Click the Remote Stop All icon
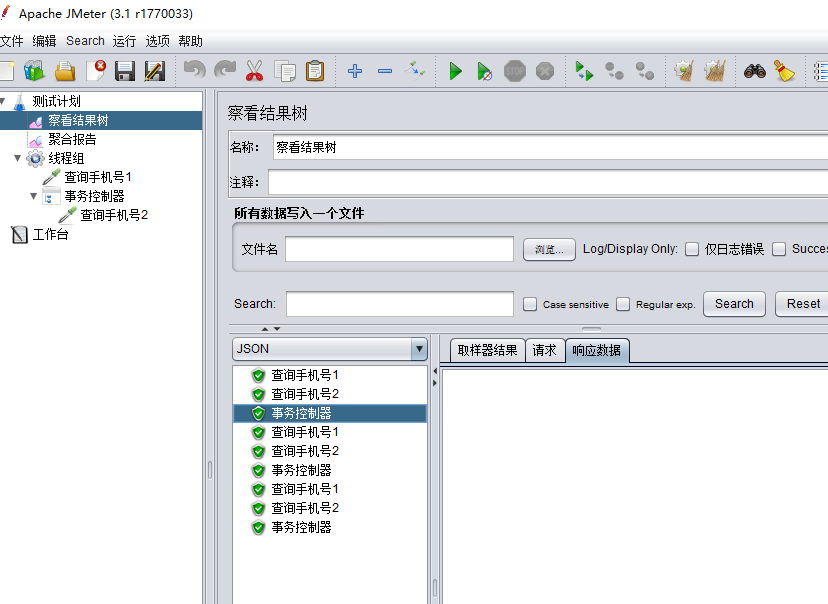828x604 pixels. [614, 71]
